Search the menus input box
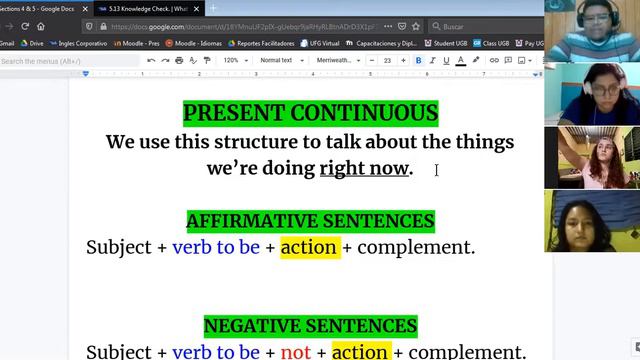 point(69,61)
